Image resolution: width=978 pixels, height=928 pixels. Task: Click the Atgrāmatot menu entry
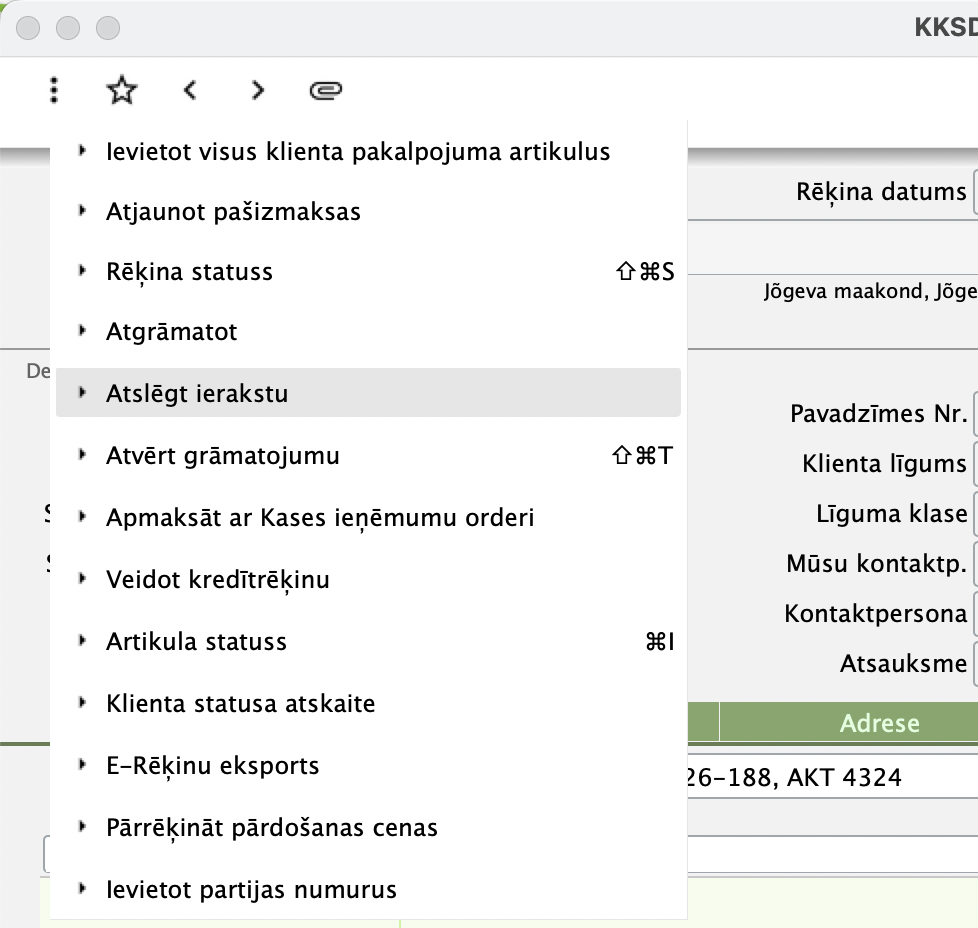click(173, 331)
